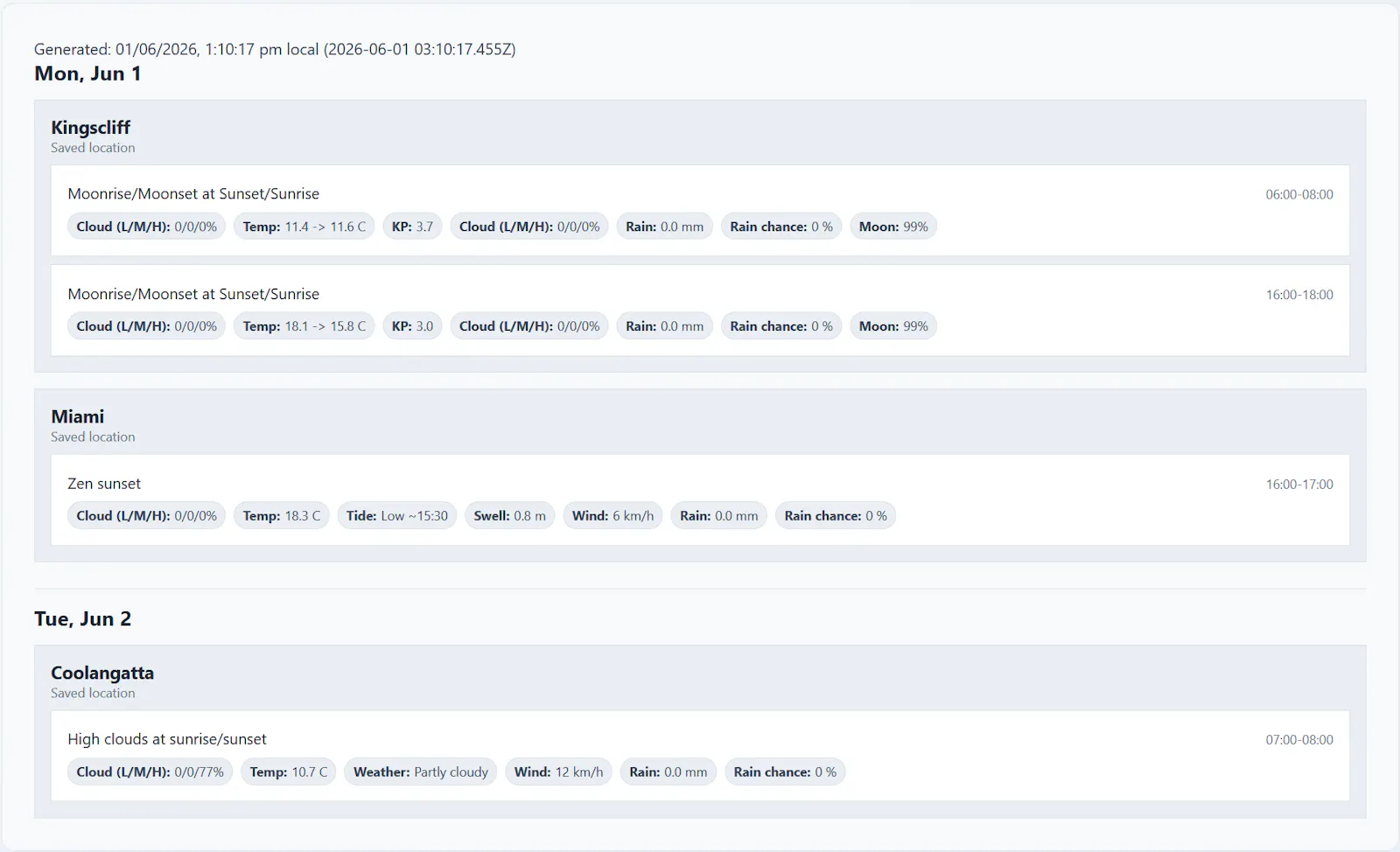Click the Tide: Low ~15:30 chip
This screenshot has height=852, width=1400.
click(397, 516)
